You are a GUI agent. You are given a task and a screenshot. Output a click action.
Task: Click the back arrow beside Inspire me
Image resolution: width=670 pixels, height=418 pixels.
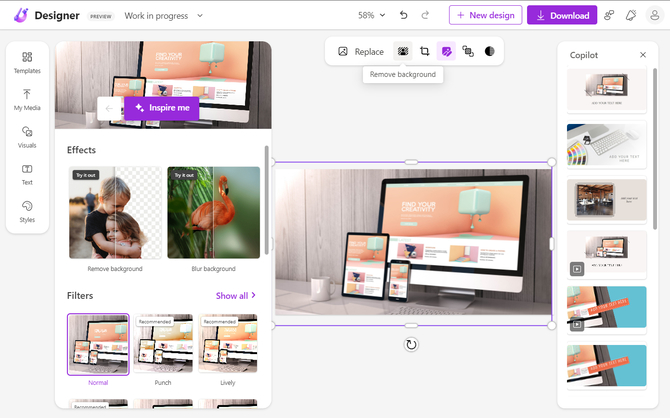coord(109,108)
